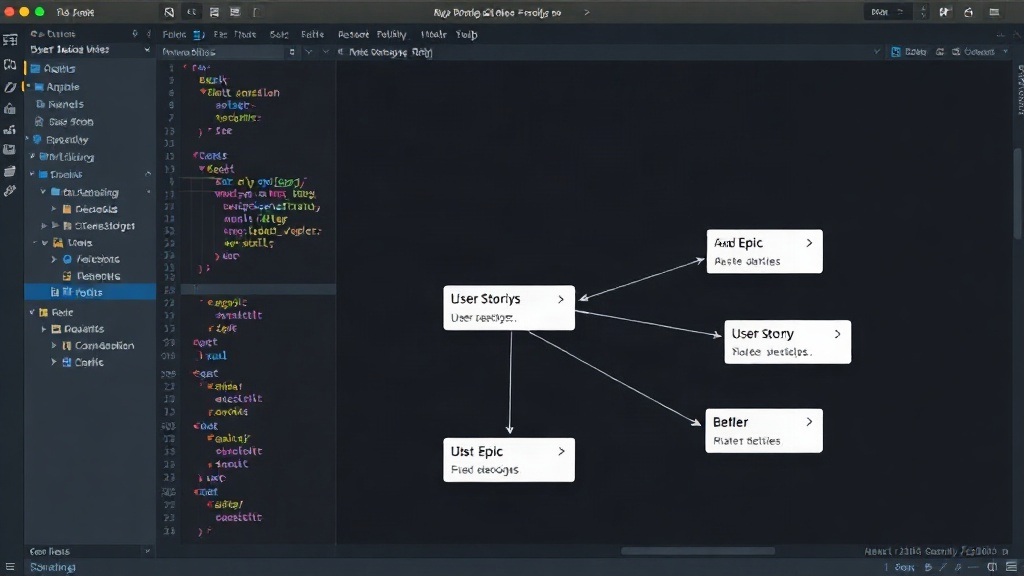Click the wrench icon in left sidebar
This screenshot has width=1024, height=576.
10,191
